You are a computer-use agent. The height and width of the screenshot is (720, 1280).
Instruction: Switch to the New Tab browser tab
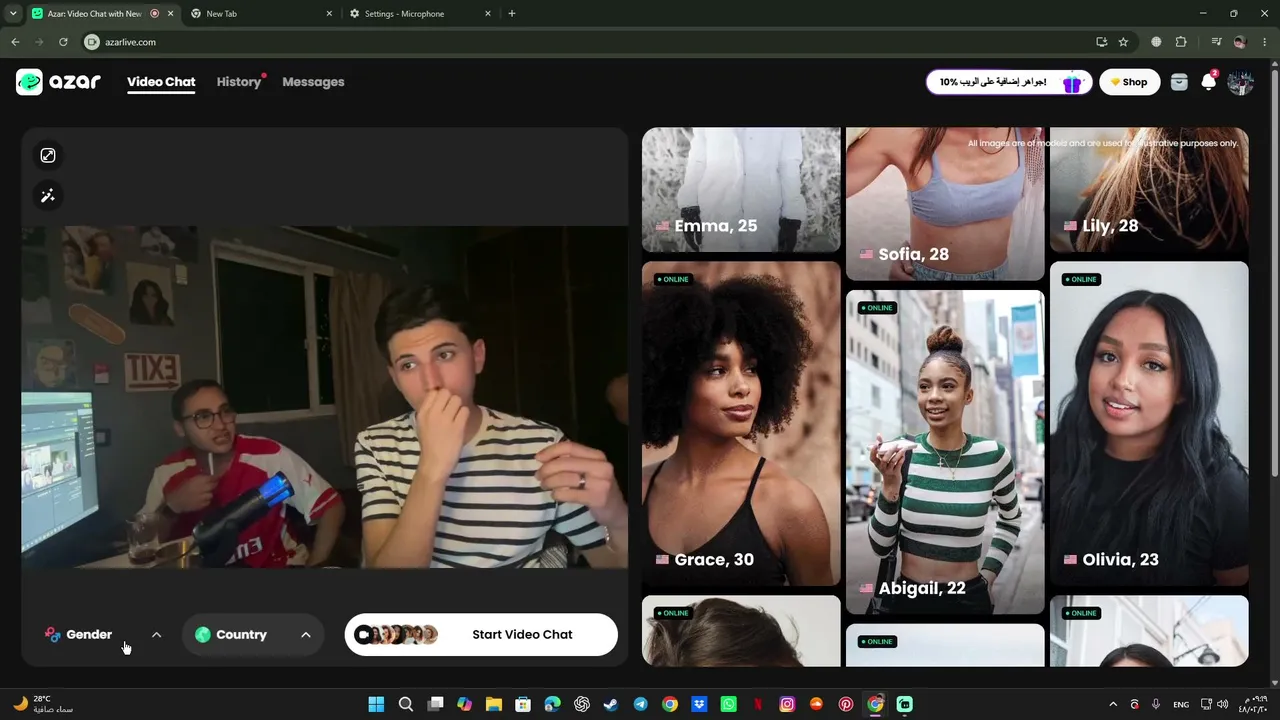pos(261,14)
